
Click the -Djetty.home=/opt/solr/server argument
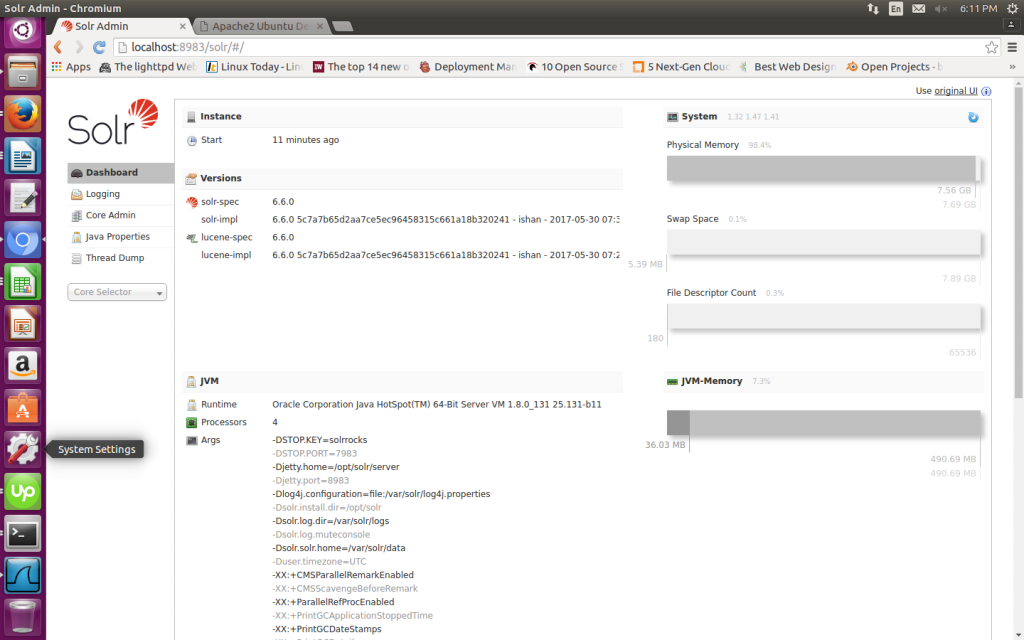click(x=336, y=467)
